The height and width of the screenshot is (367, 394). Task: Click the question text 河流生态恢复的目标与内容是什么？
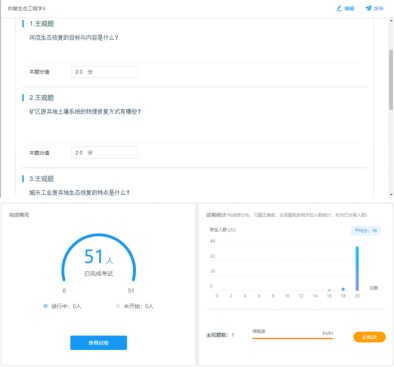(74, 38)
